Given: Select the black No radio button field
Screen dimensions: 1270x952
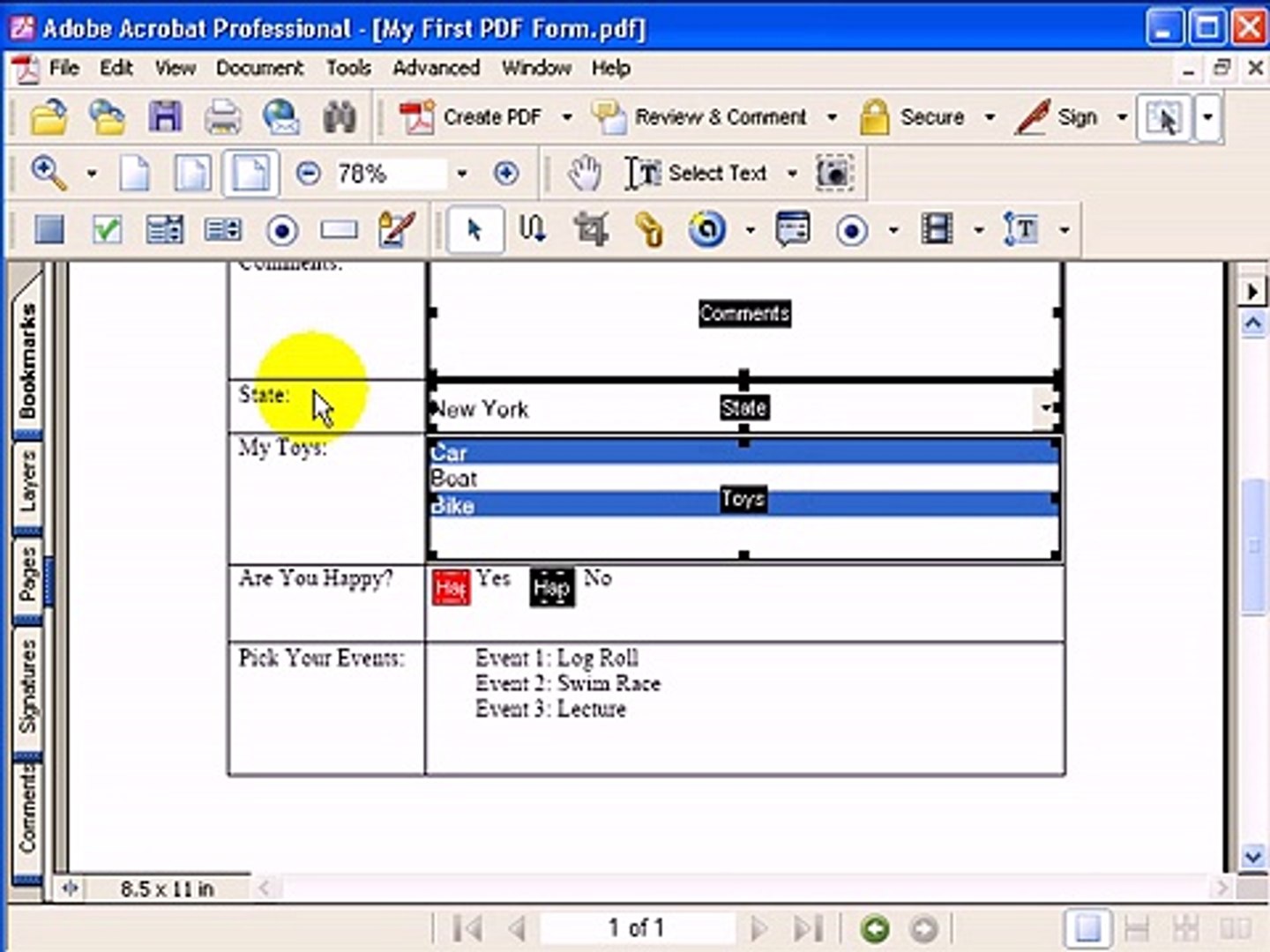Looking at the screenshot, I should pos(552,588).
